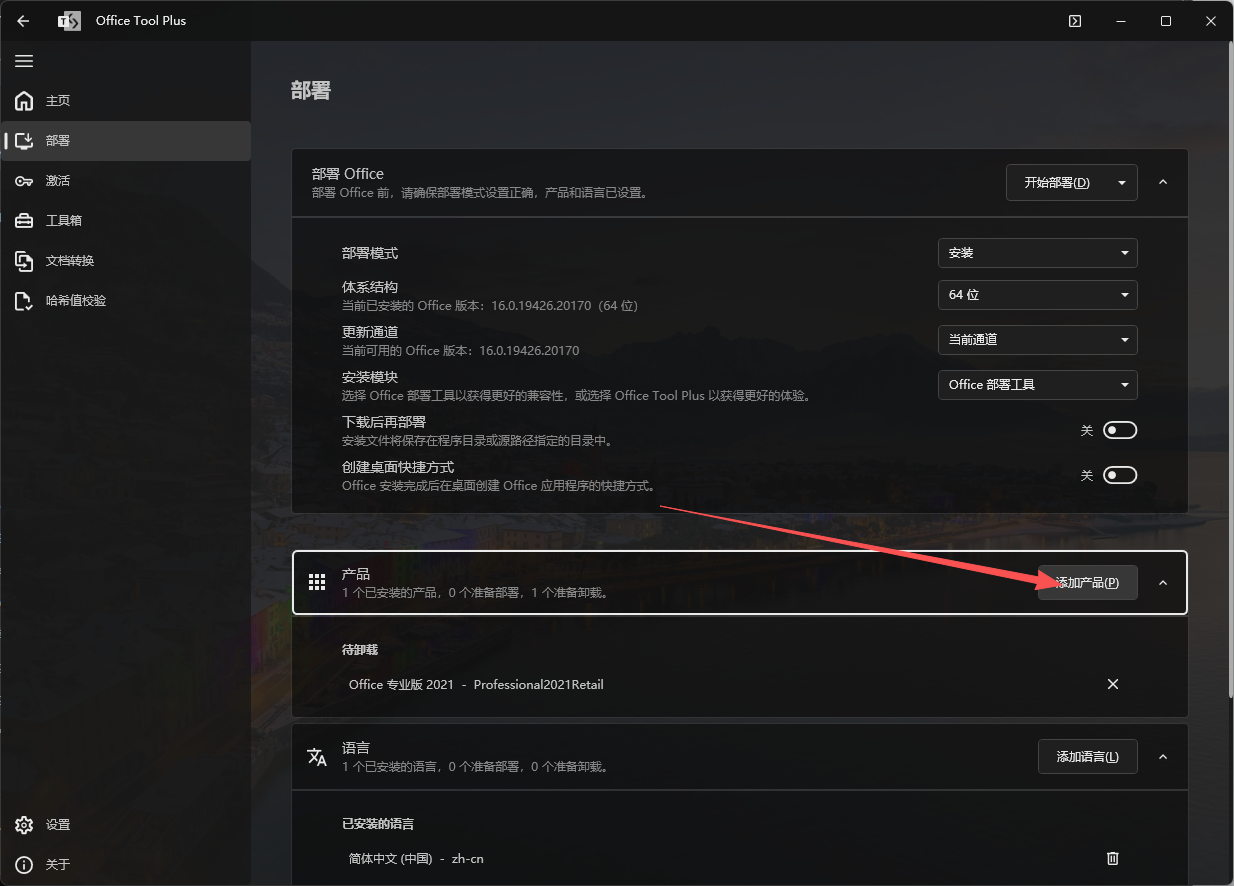This screenshot has width=1234, height=886.
Task: Return to 主页 via sidebar
Action: coord(57,100)
